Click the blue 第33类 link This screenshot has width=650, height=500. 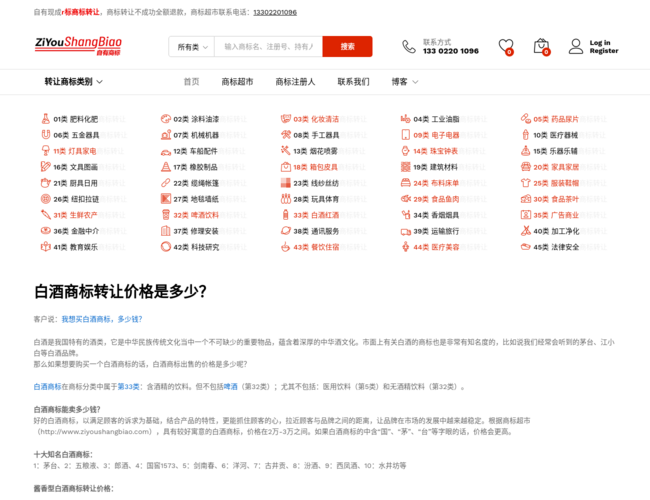[129, 386]
